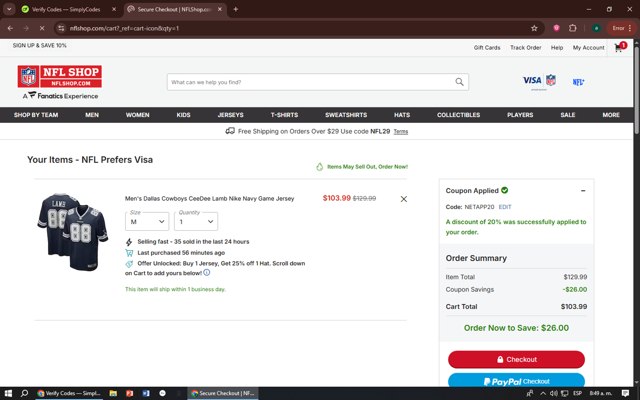
Task: Show hidden system tray icons
Action: (543, 393)
